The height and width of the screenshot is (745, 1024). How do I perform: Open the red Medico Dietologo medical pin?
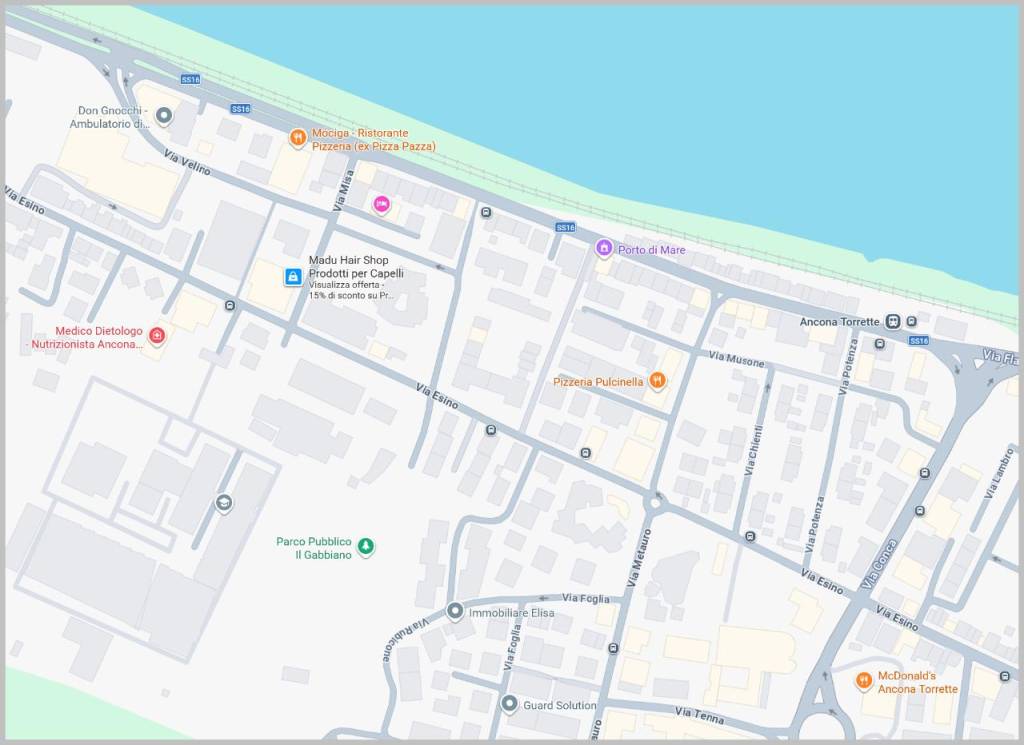[157, 336]
